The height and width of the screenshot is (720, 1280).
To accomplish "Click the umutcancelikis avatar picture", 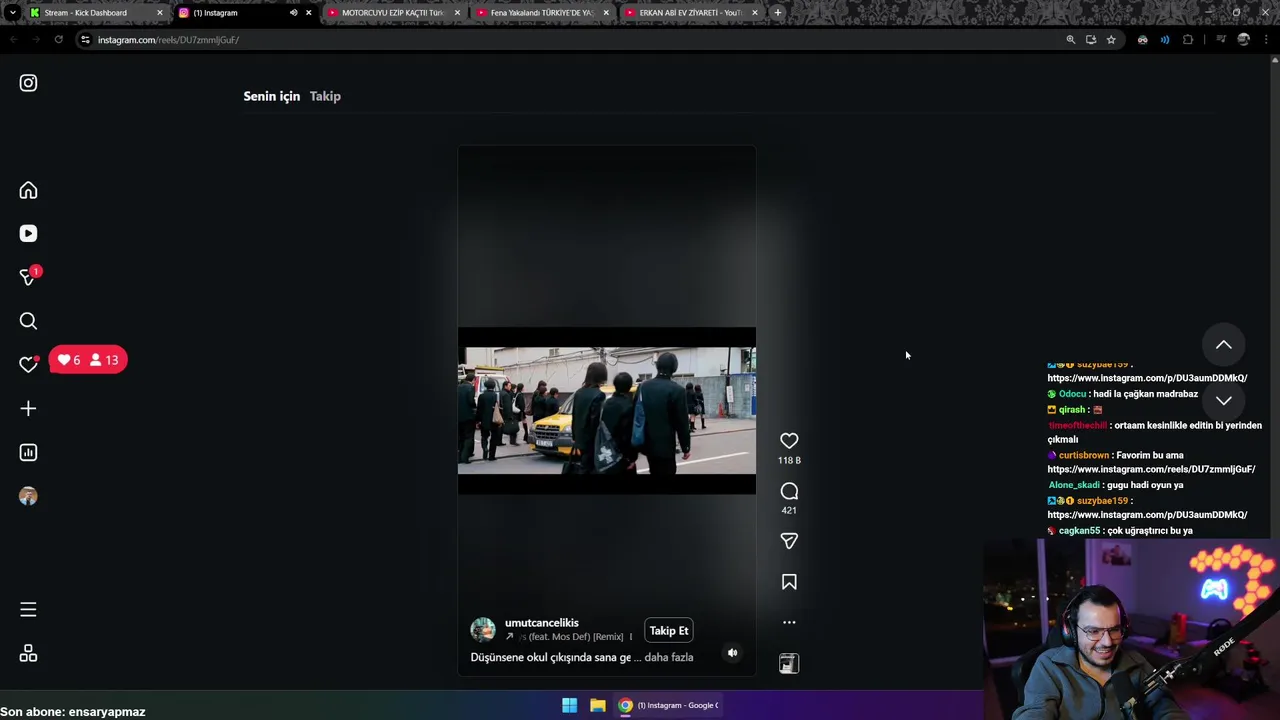I will coord(483,629).
